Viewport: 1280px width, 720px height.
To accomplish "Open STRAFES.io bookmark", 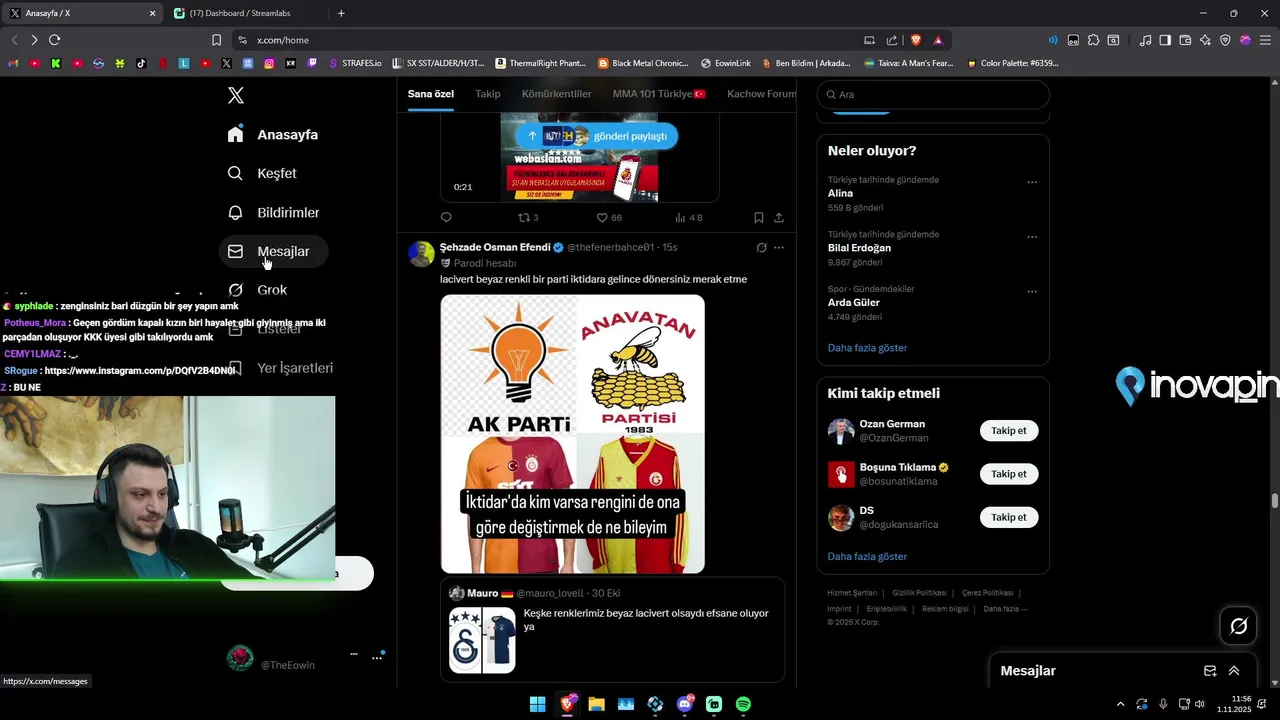I will 355,63.
